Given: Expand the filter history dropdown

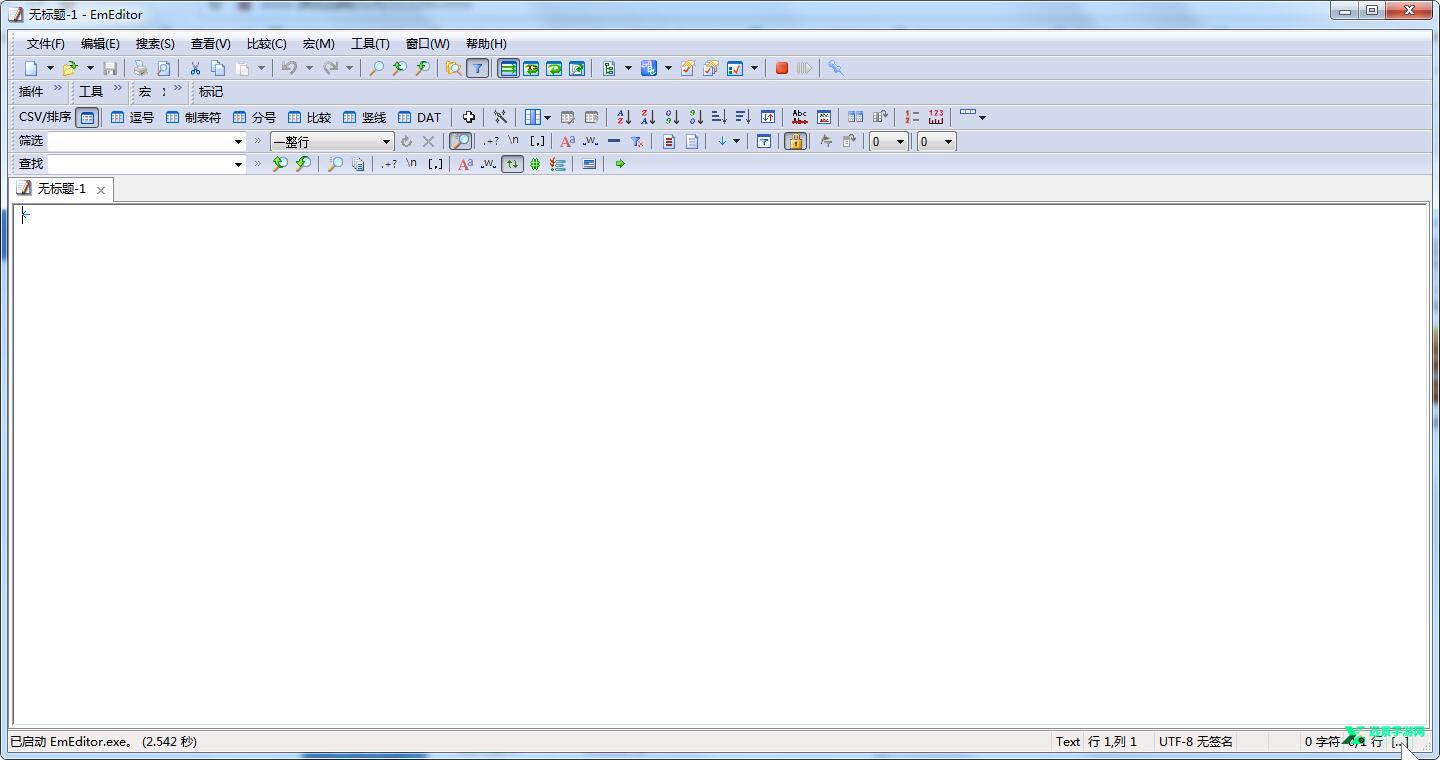Looking at the screenshot, I should (237, 141).
